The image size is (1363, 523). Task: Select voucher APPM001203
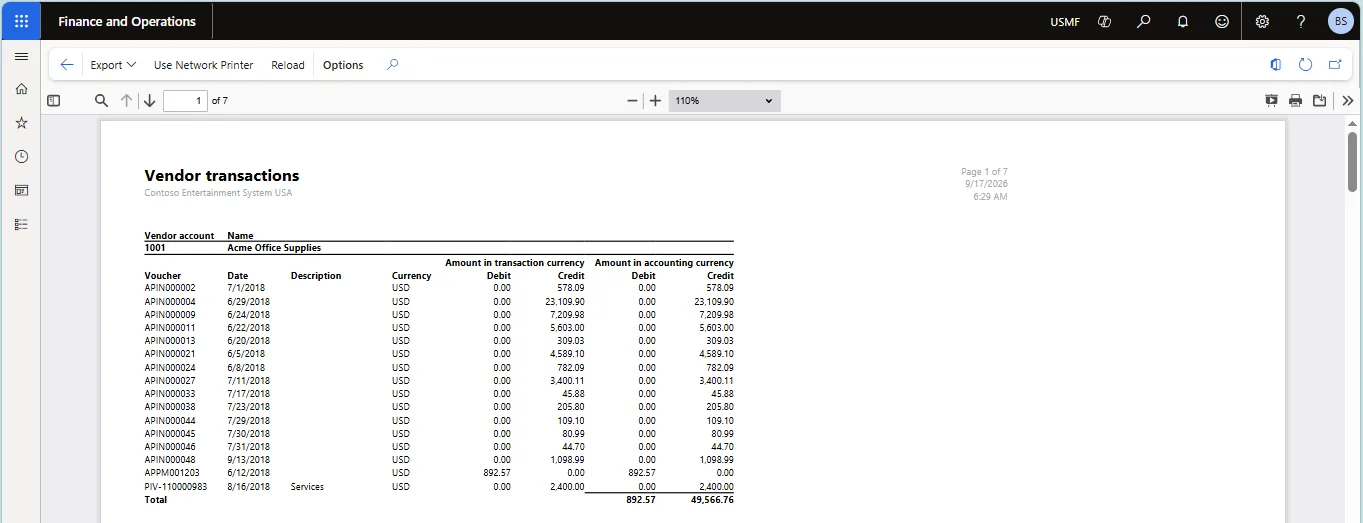coord(171,473)
